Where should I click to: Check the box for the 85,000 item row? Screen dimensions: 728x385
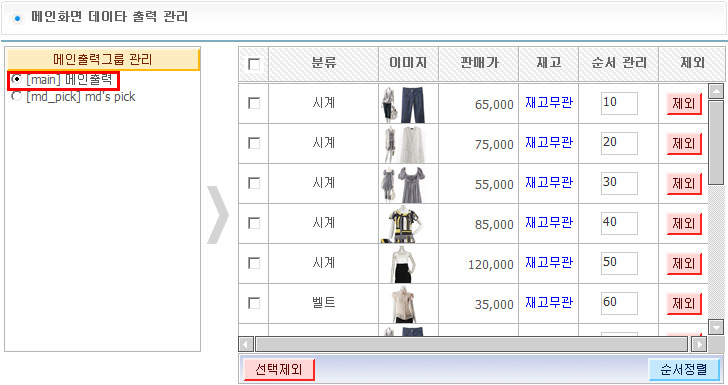tap(254, 223)
